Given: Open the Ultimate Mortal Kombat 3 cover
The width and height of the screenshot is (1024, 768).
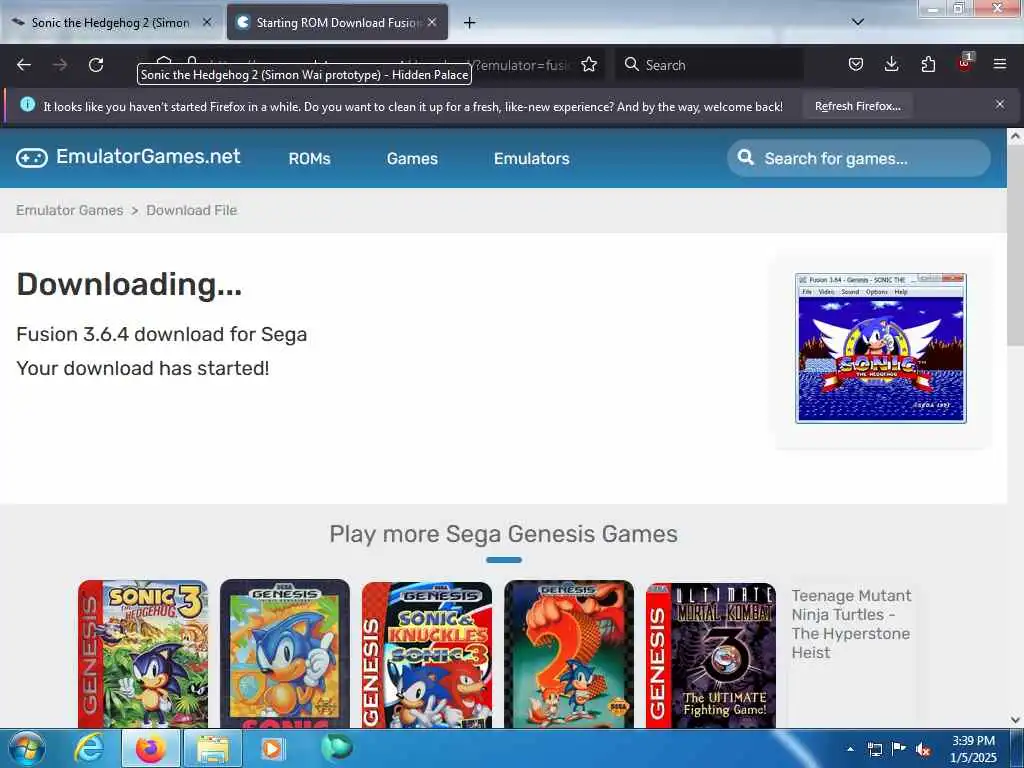Looking at the screenshot, I should tap(711, 654).
